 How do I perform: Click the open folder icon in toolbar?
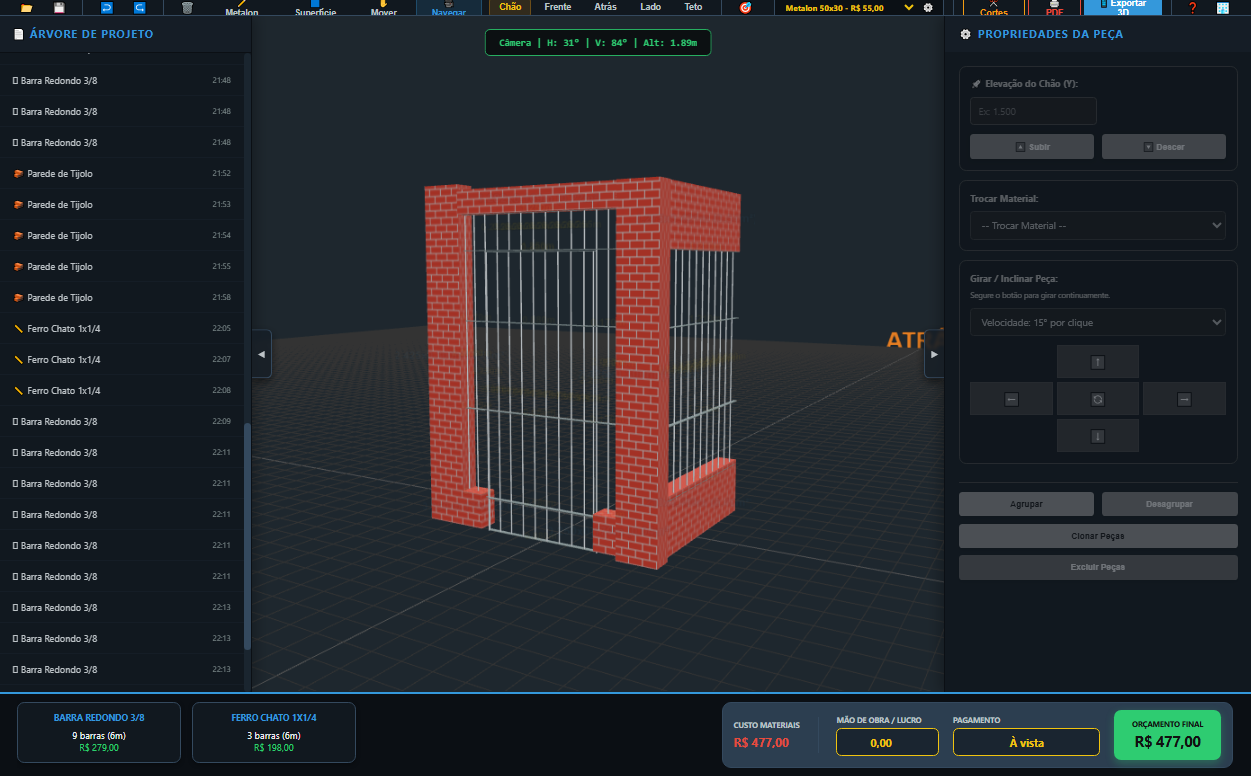tap(27, 7)
